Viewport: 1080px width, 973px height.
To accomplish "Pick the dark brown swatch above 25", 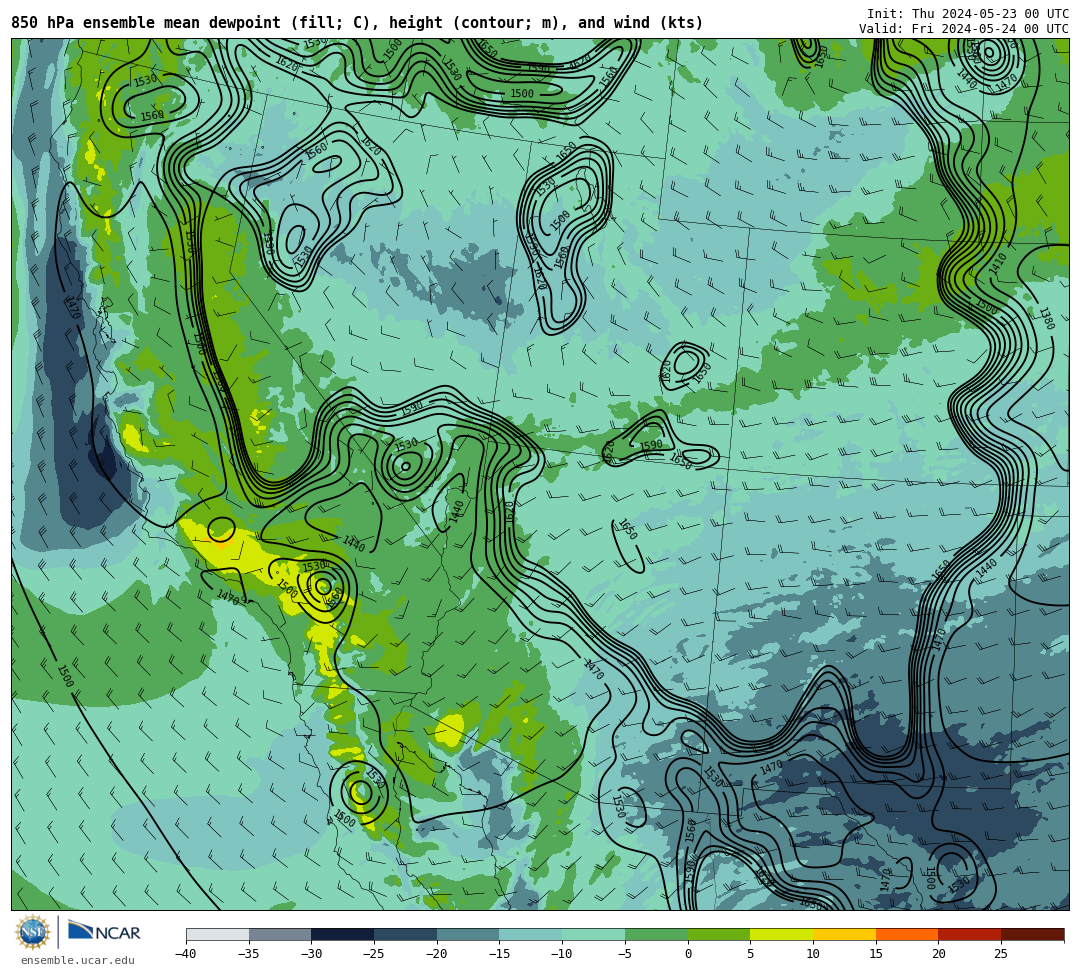I will tap(1032, 934).
